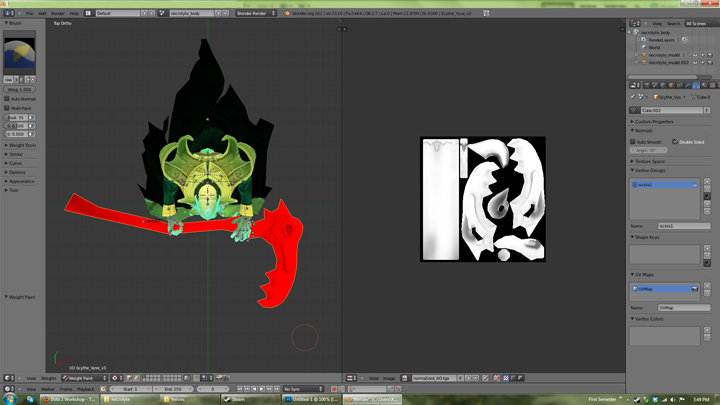The image size is (720, 405).
Task: Adjust the Weight 1.000 slider
Action: pyautogui.click(x=19, y=89)
